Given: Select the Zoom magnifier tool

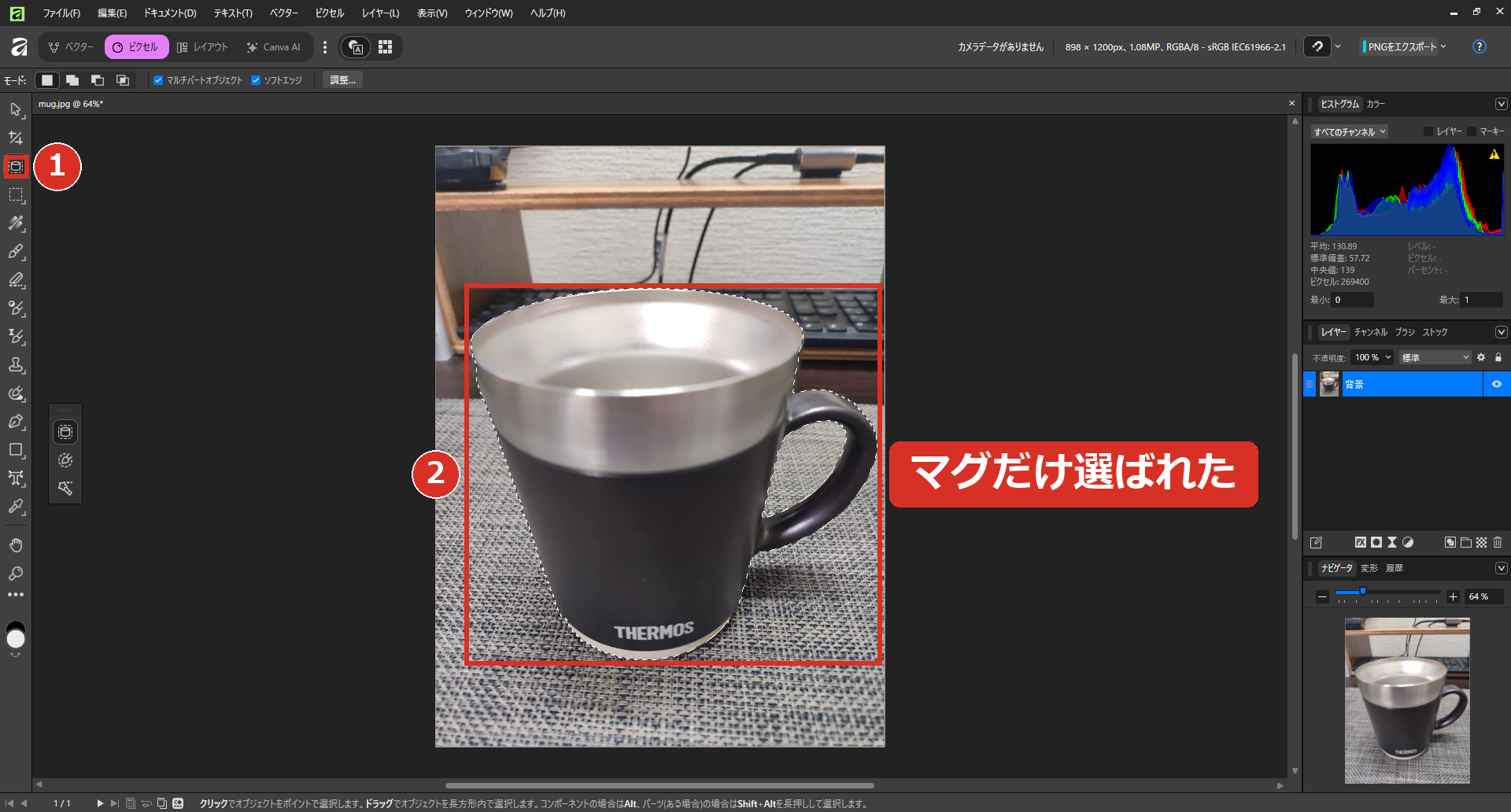Looking at the screenshot, I should click(x=16, y=573).
